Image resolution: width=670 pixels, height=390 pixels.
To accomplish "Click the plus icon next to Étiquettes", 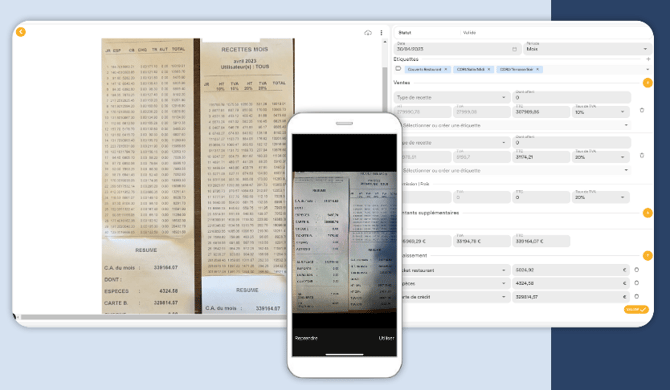I will 648,59.
